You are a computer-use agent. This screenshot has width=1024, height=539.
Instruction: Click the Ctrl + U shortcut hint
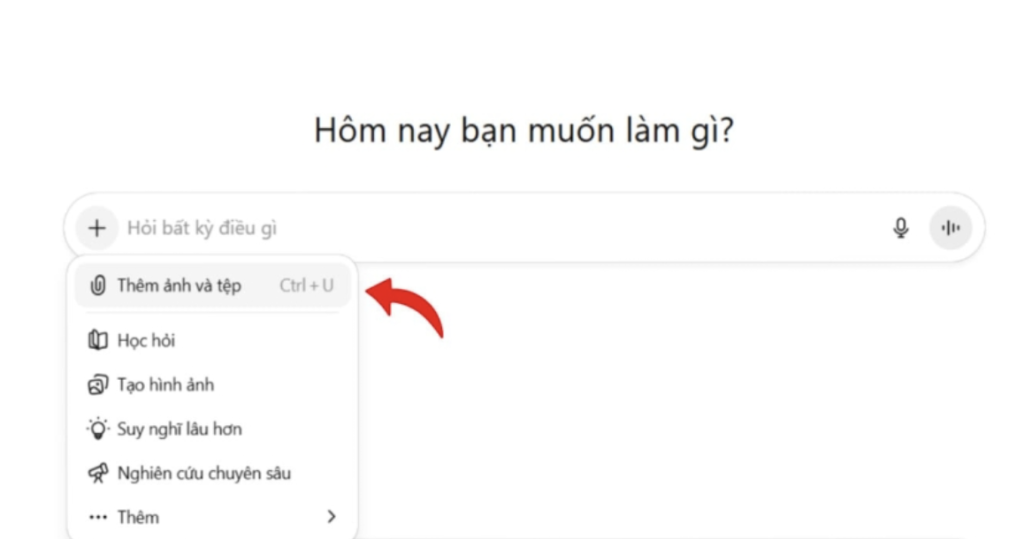(x=306, y=286)
